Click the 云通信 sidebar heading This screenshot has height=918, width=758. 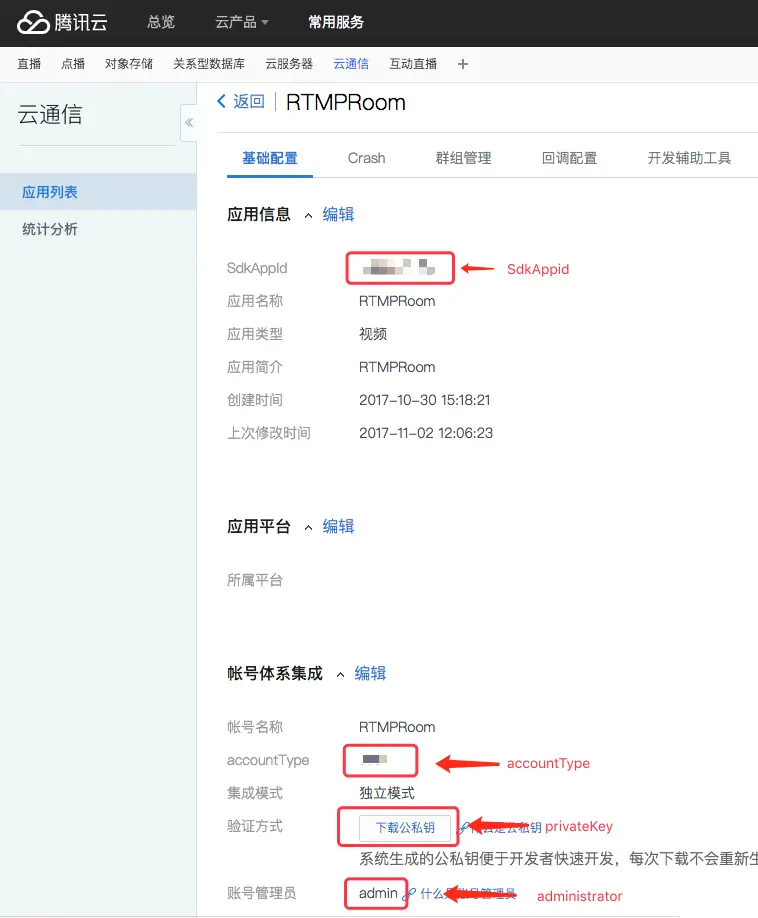[50, 114]
